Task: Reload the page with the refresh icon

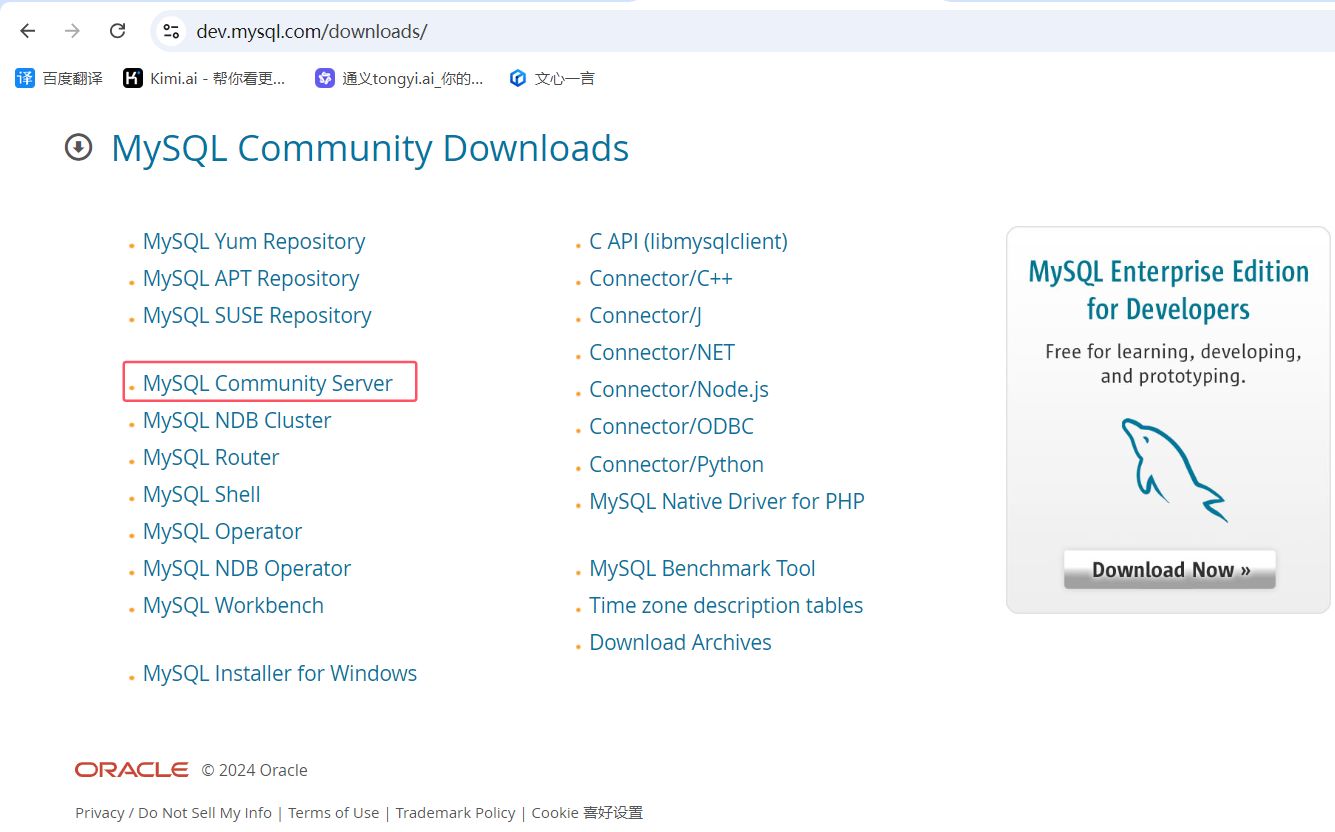Action: [117, 31]
